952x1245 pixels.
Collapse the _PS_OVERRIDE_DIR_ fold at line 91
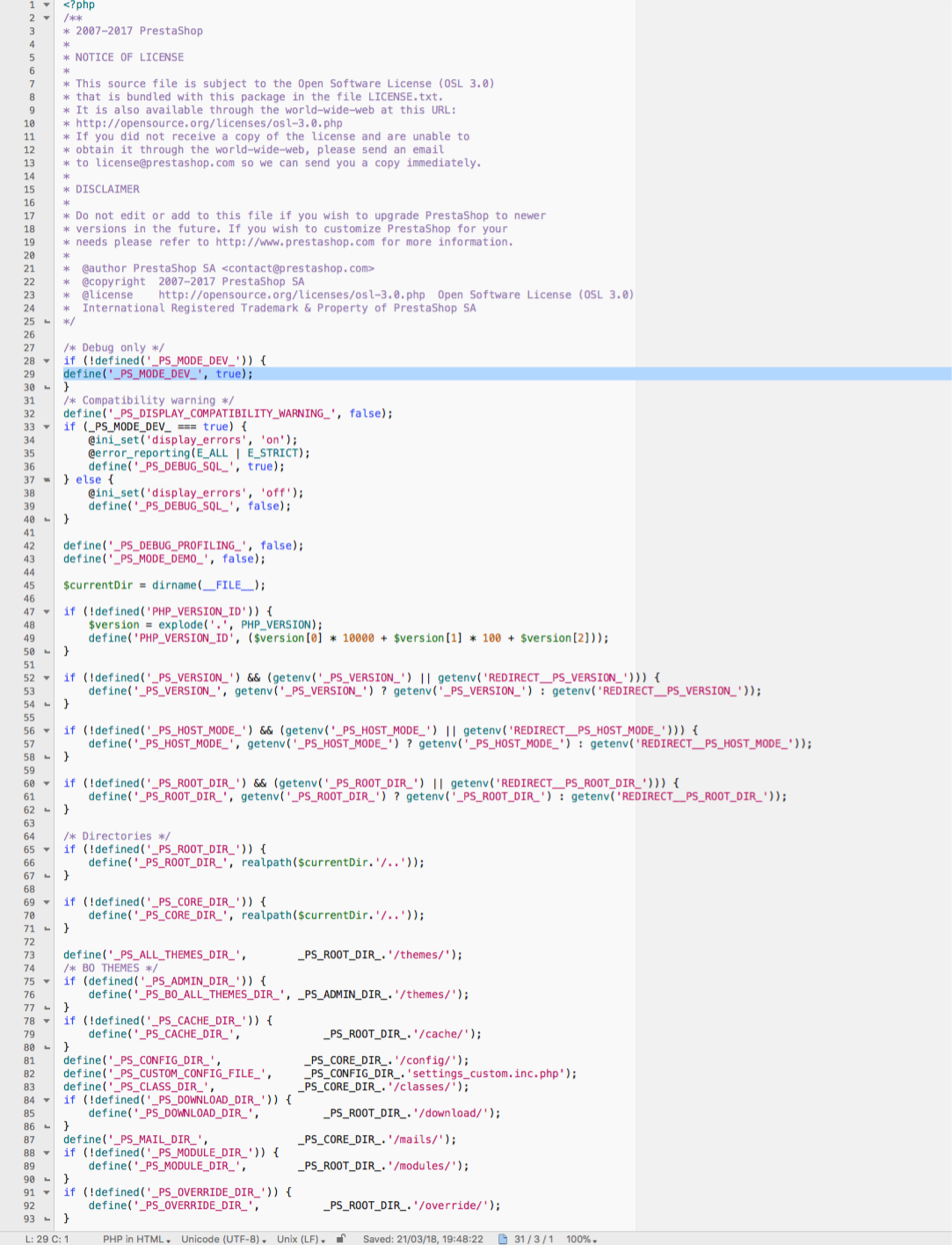tap(47, 1191)
